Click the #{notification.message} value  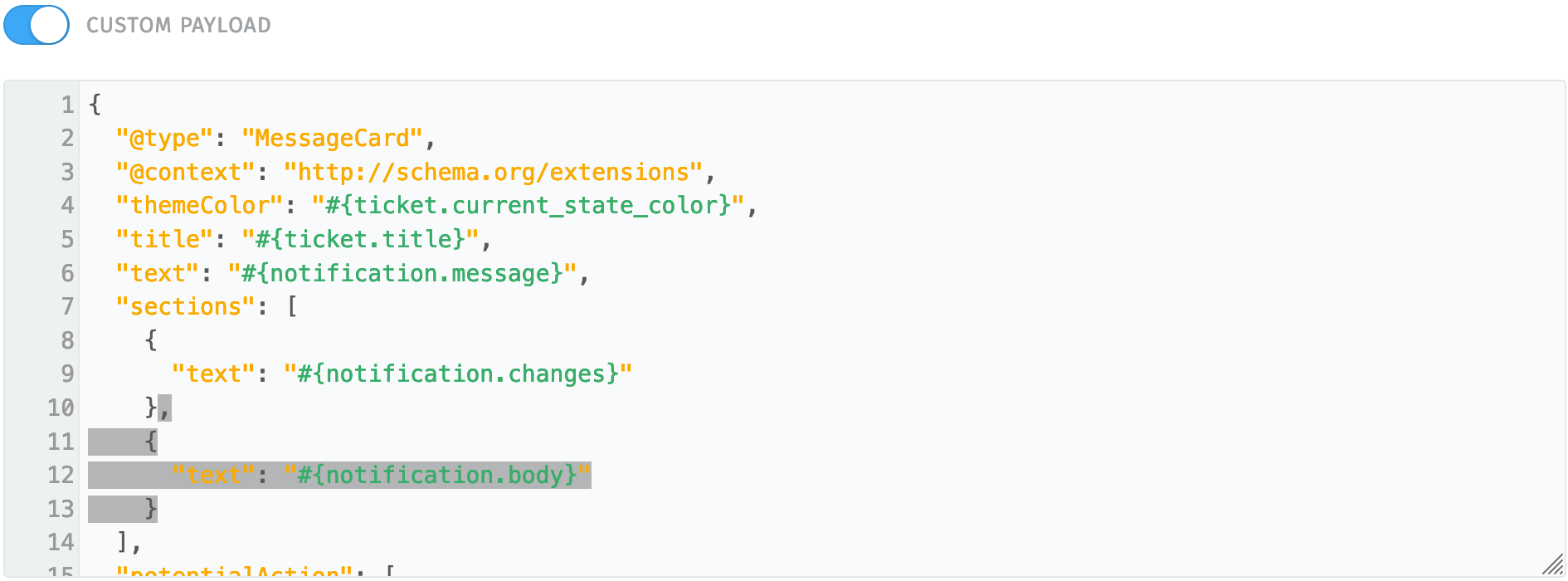click(402, 273)
